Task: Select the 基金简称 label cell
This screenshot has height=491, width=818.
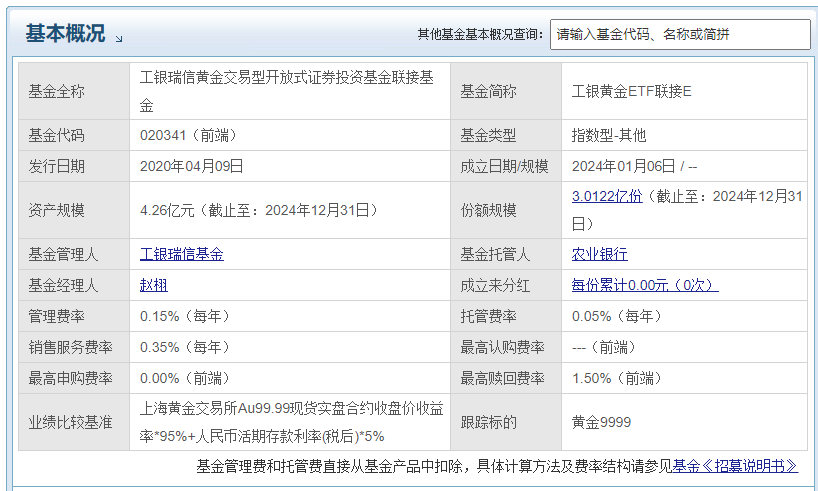Action: pos(506,91)
